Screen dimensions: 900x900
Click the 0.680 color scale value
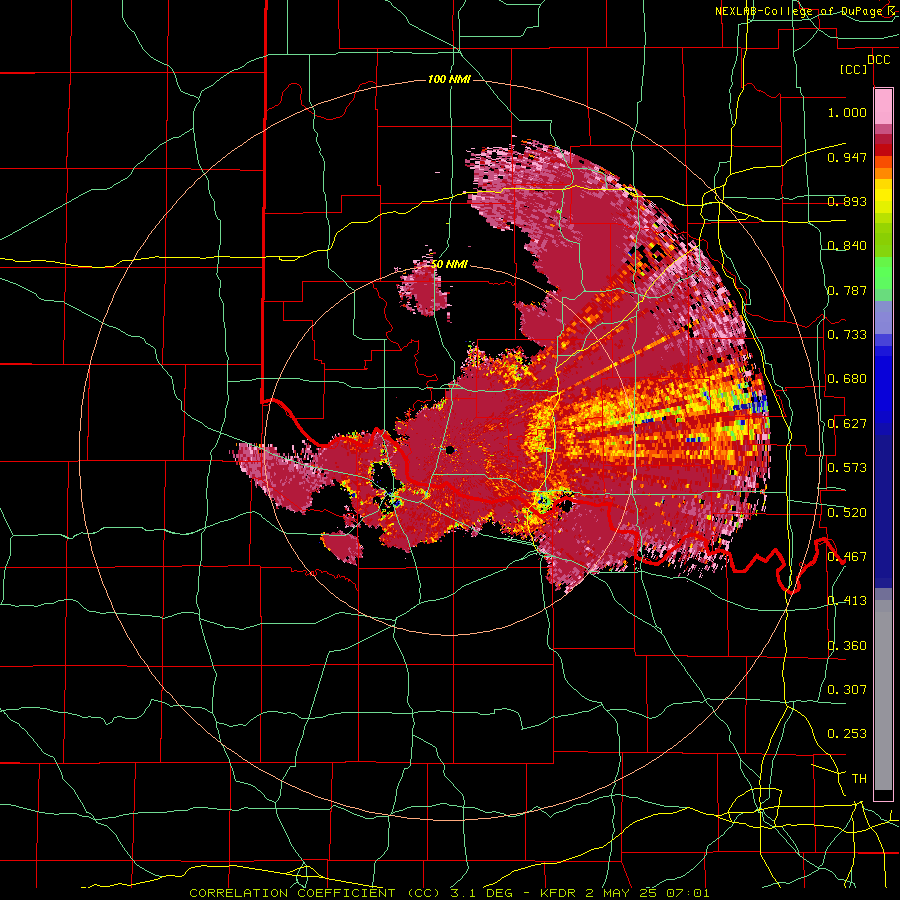[847, 379]
